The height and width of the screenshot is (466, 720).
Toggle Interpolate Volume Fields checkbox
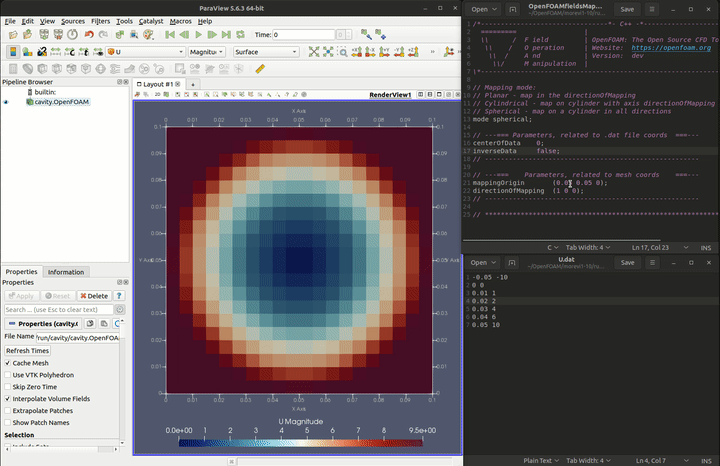tap(7, 399)
